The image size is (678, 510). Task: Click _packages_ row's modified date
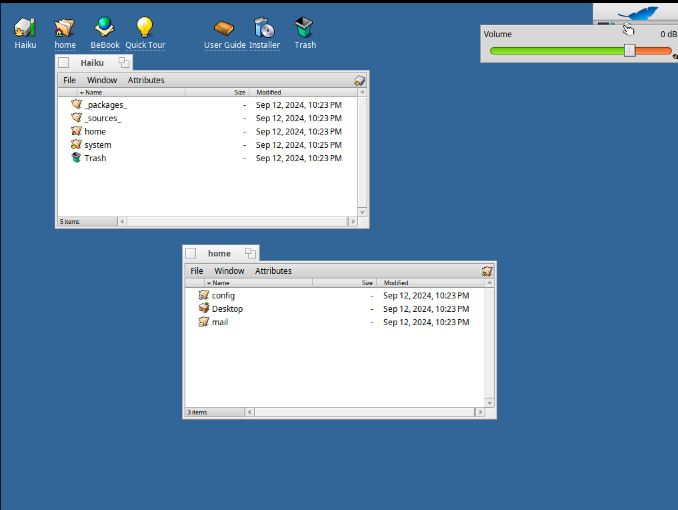299,105
